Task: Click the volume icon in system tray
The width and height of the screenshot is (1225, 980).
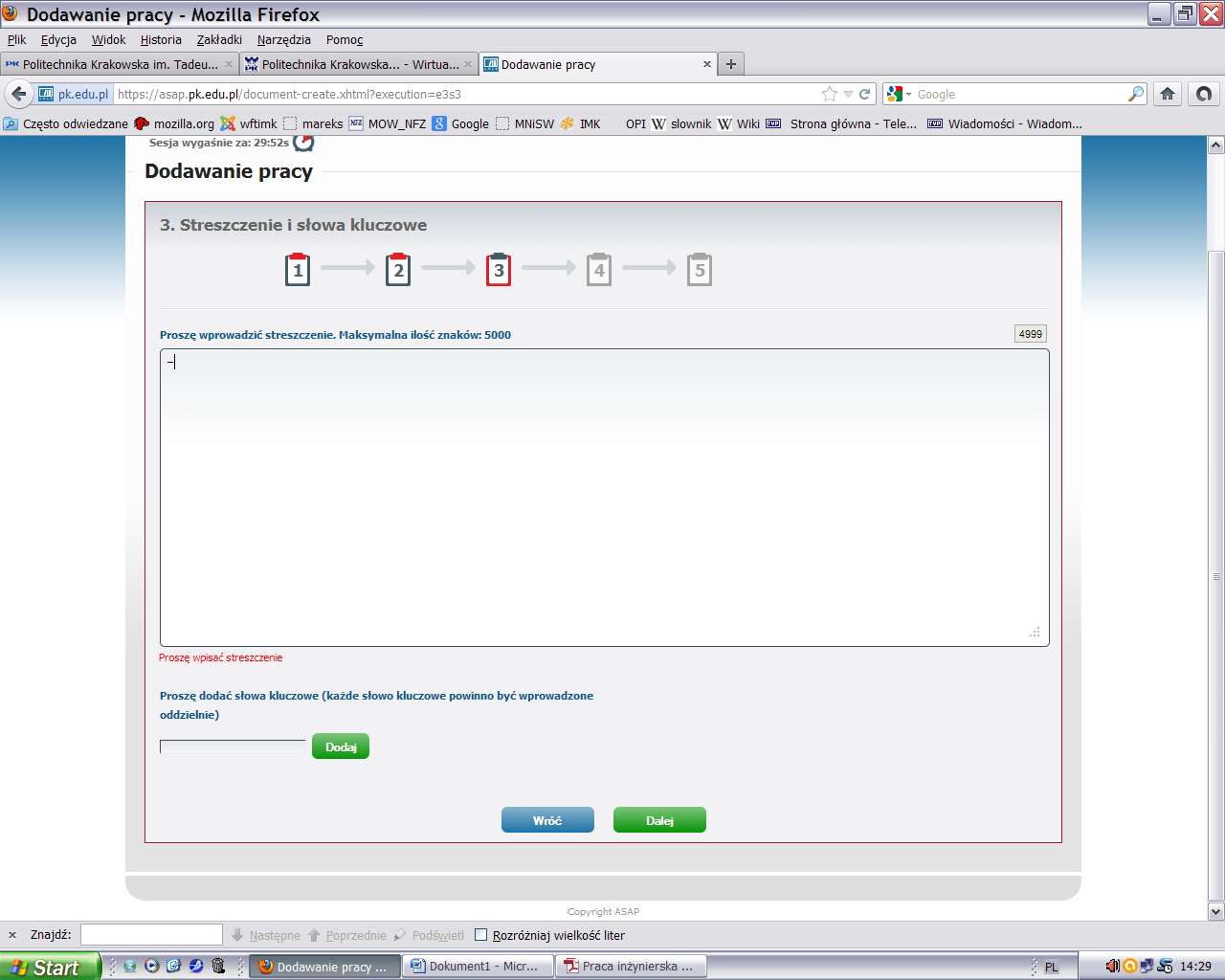Action: [1112, 967]
